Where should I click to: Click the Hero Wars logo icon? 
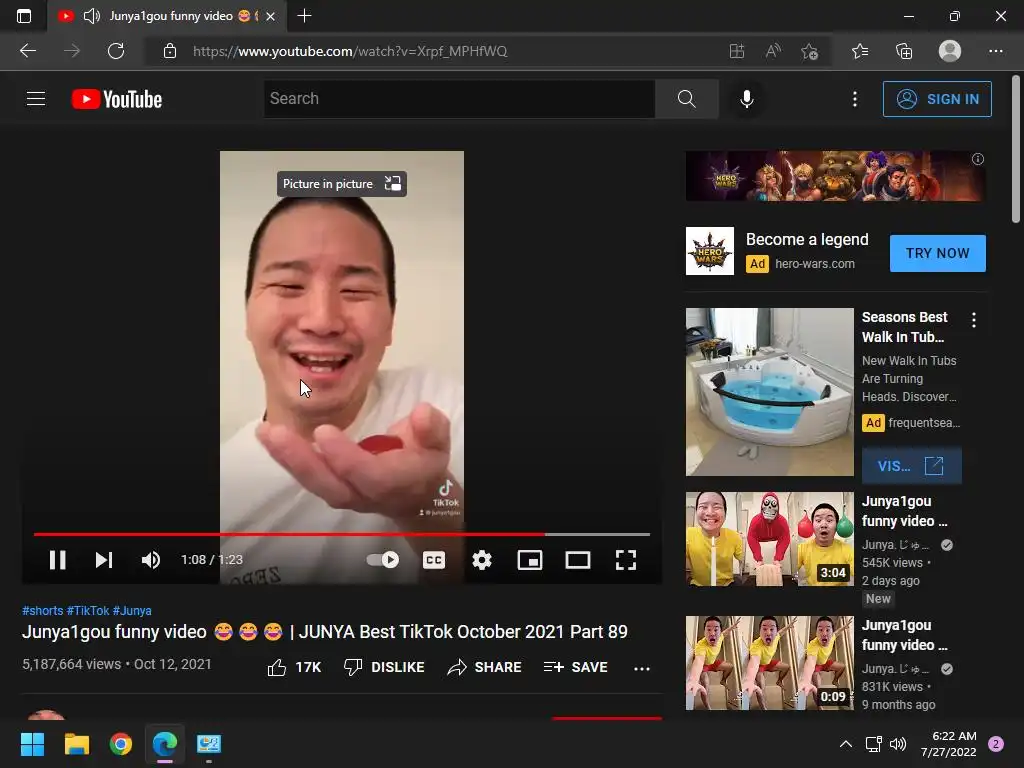pyautogui.click(x=710, y=251)
